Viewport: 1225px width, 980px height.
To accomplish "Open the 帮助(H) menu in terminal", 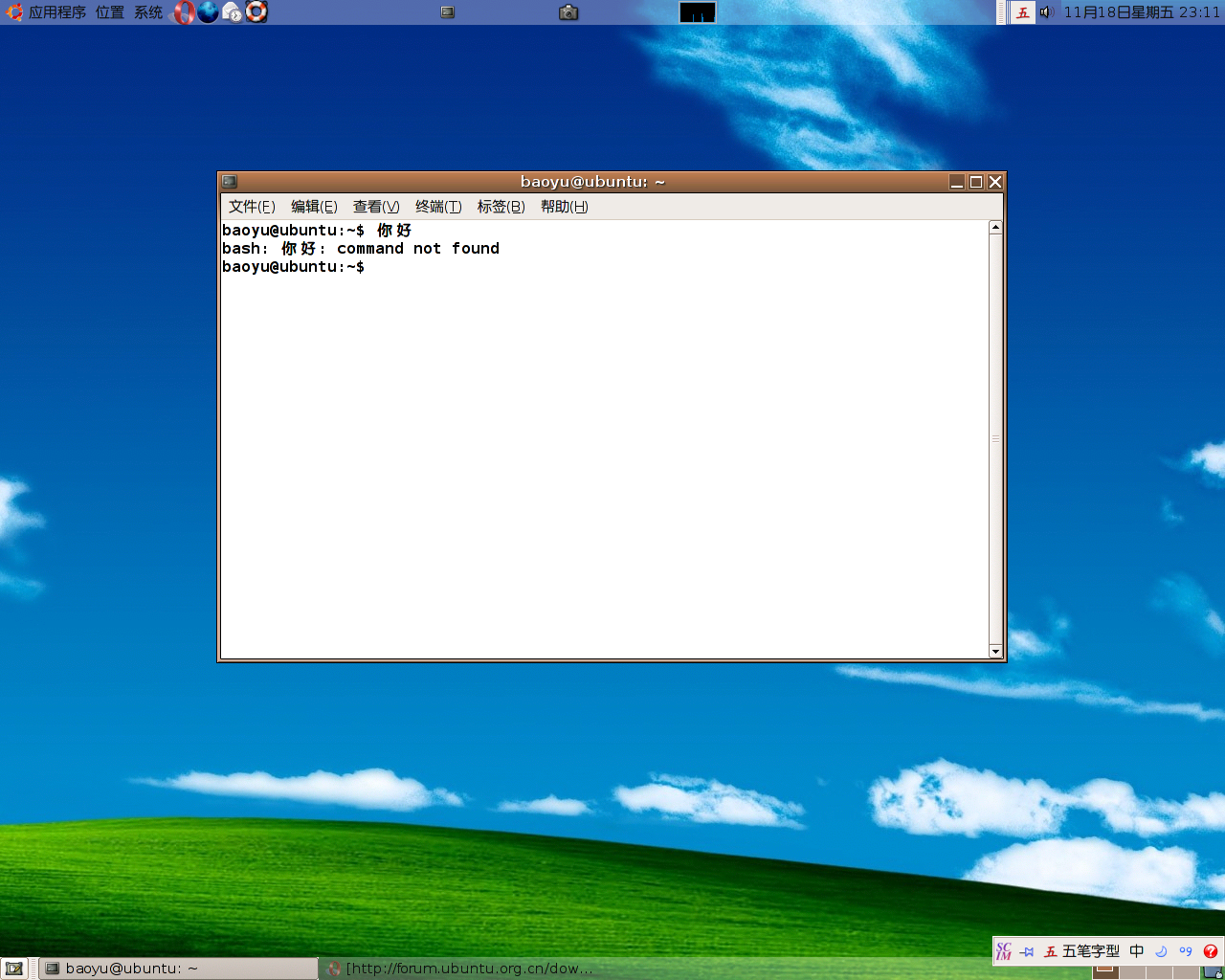I will pos(564,207).
